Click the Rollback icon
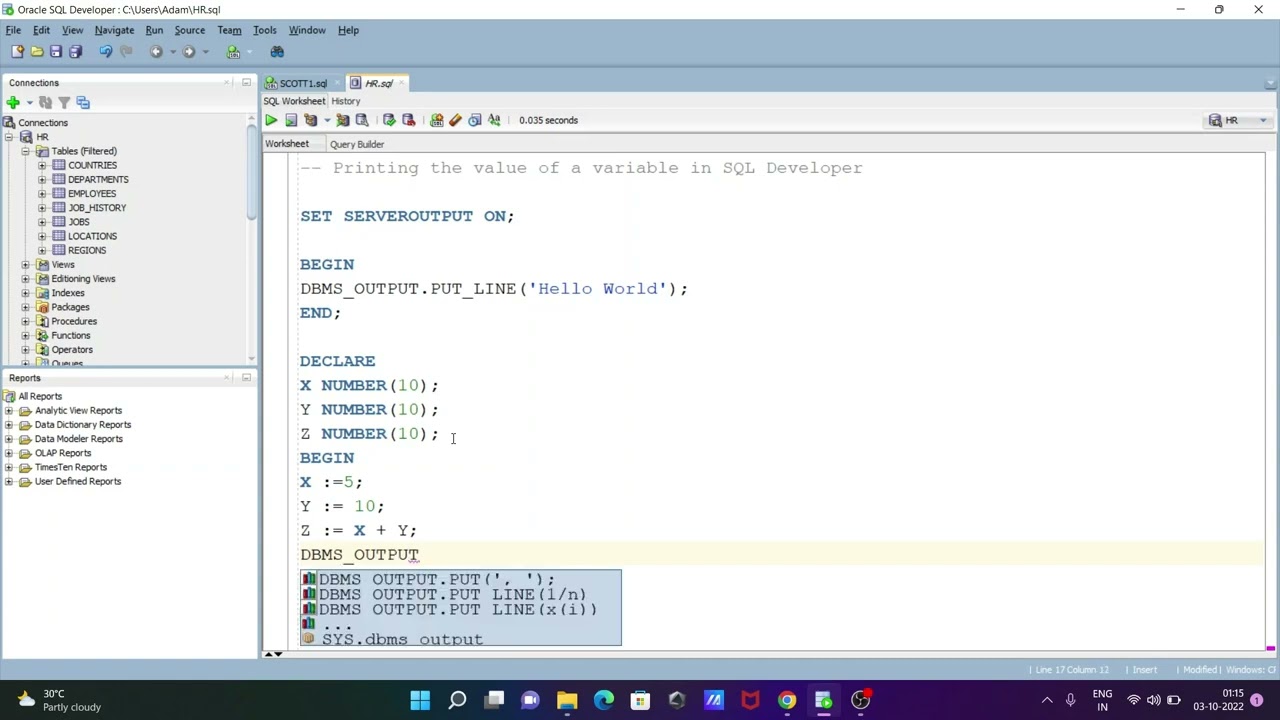Image resolution: width=1280 pixels, height=720 pixels. (x=408, y=120)
